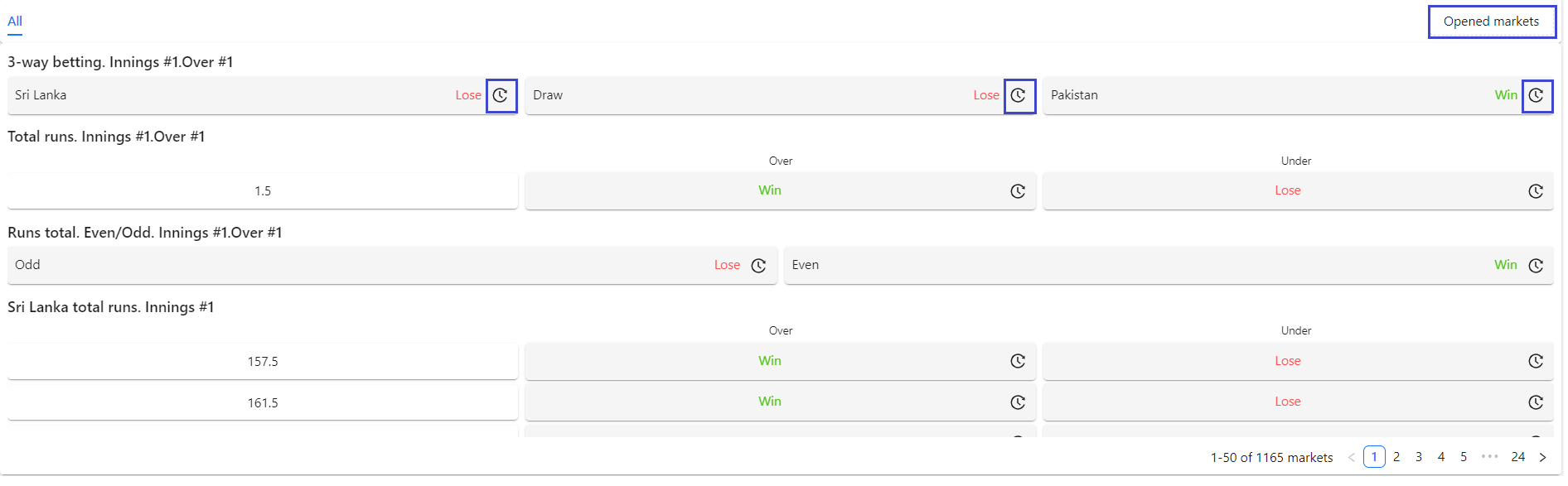Click the Opened markets button

pos(1491,22)
